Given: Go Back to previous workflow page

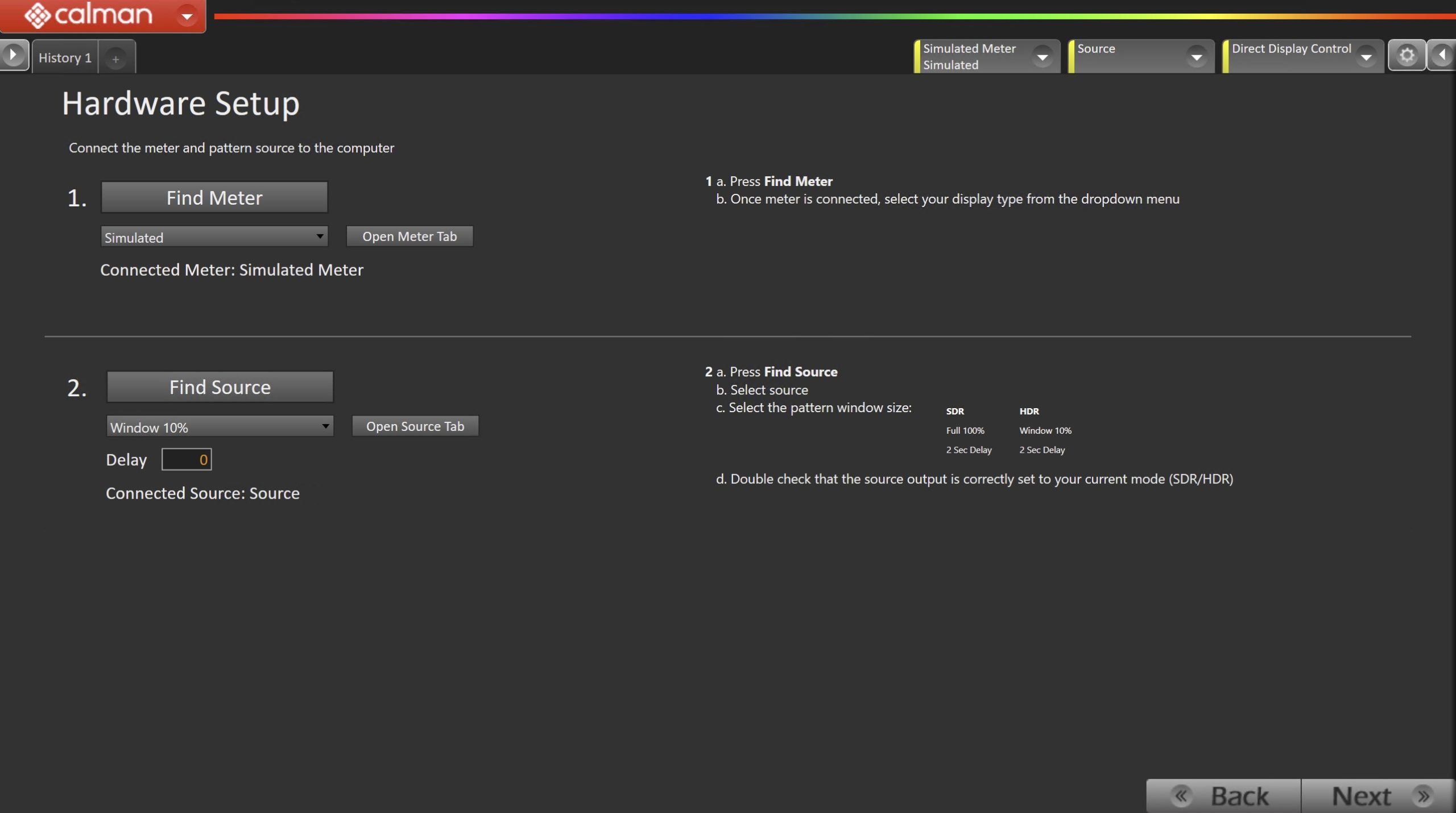Looking at the screenshot, I should (1223, 795).
